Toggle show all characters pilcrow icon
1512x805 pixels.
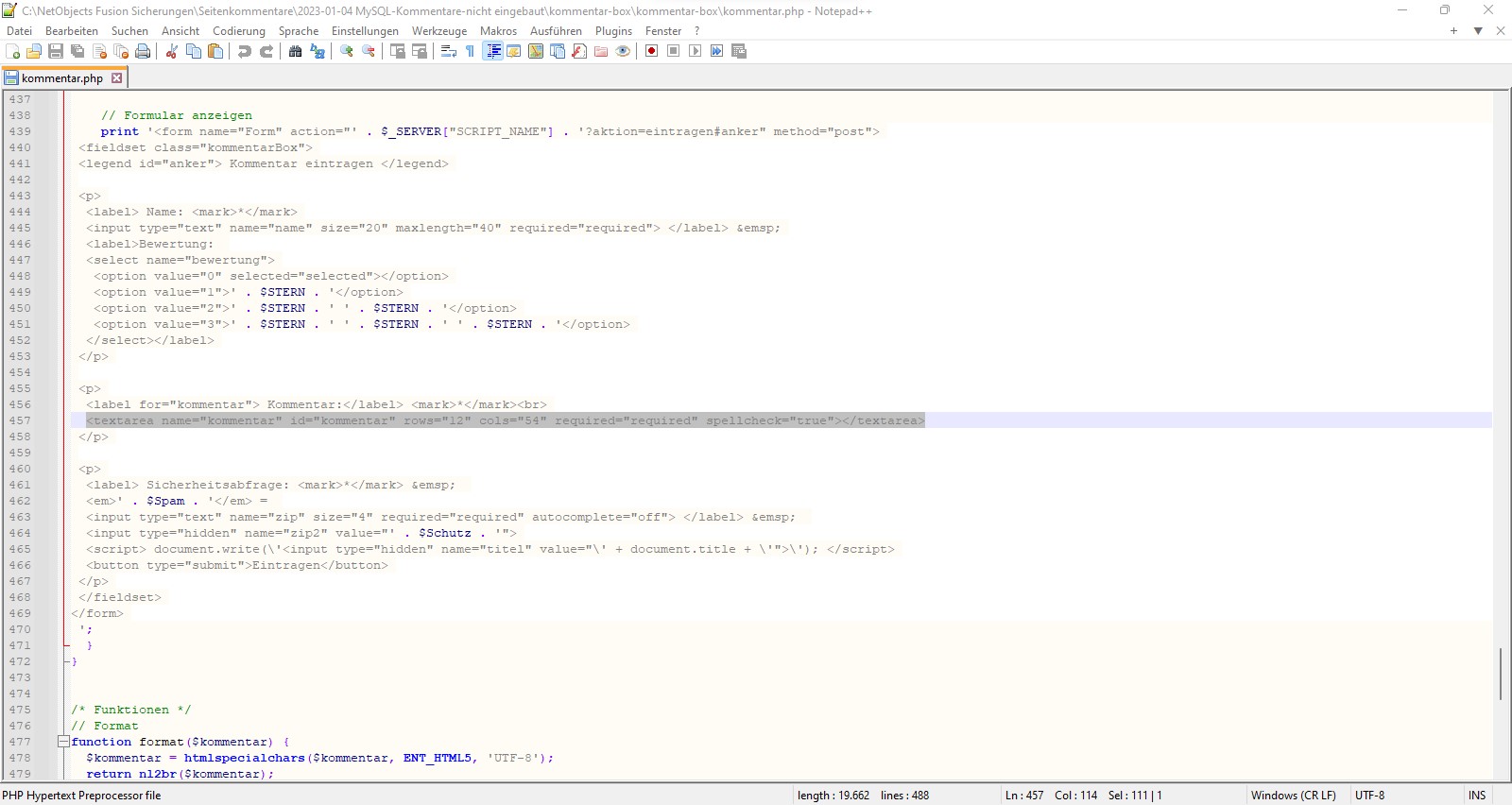click(x=470, y=51)
